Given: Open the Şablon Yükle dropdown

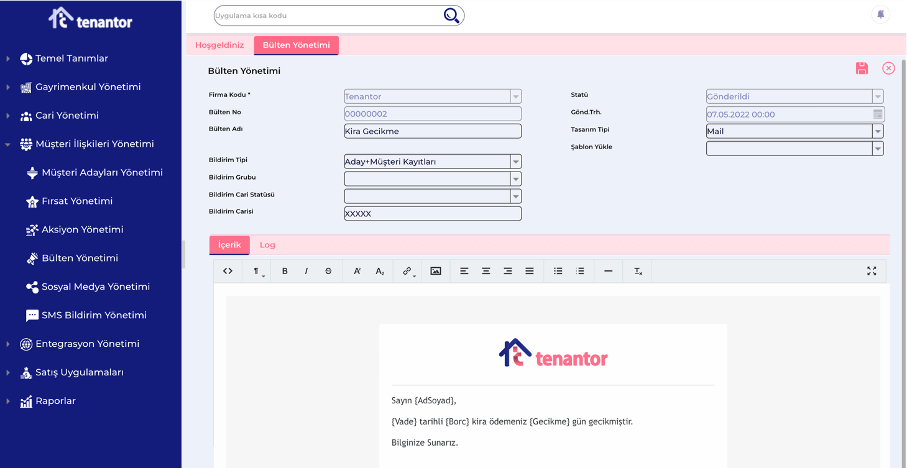Looking at the screenshot, I should click(877, 149).
